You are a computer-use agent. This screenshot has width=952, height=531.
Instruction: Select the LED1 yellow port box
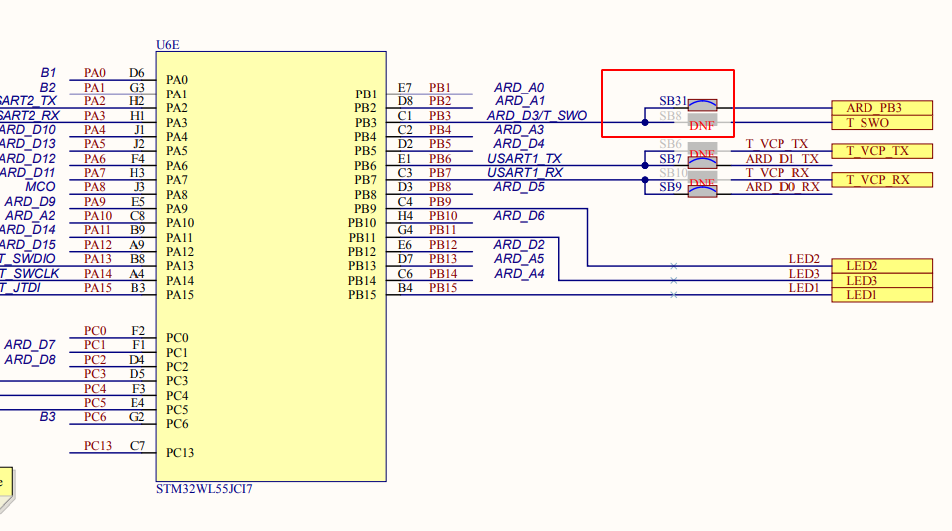tap(882, 295)
